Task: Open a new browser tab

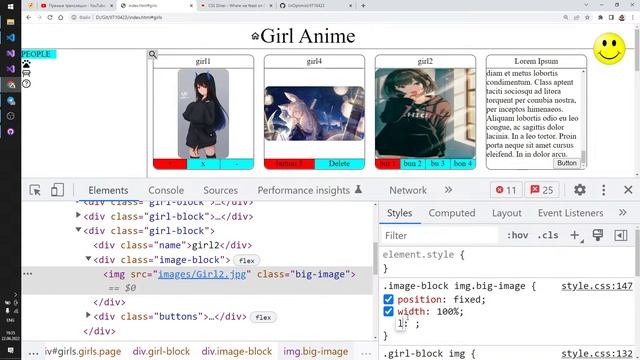Action: click(363, 6)
